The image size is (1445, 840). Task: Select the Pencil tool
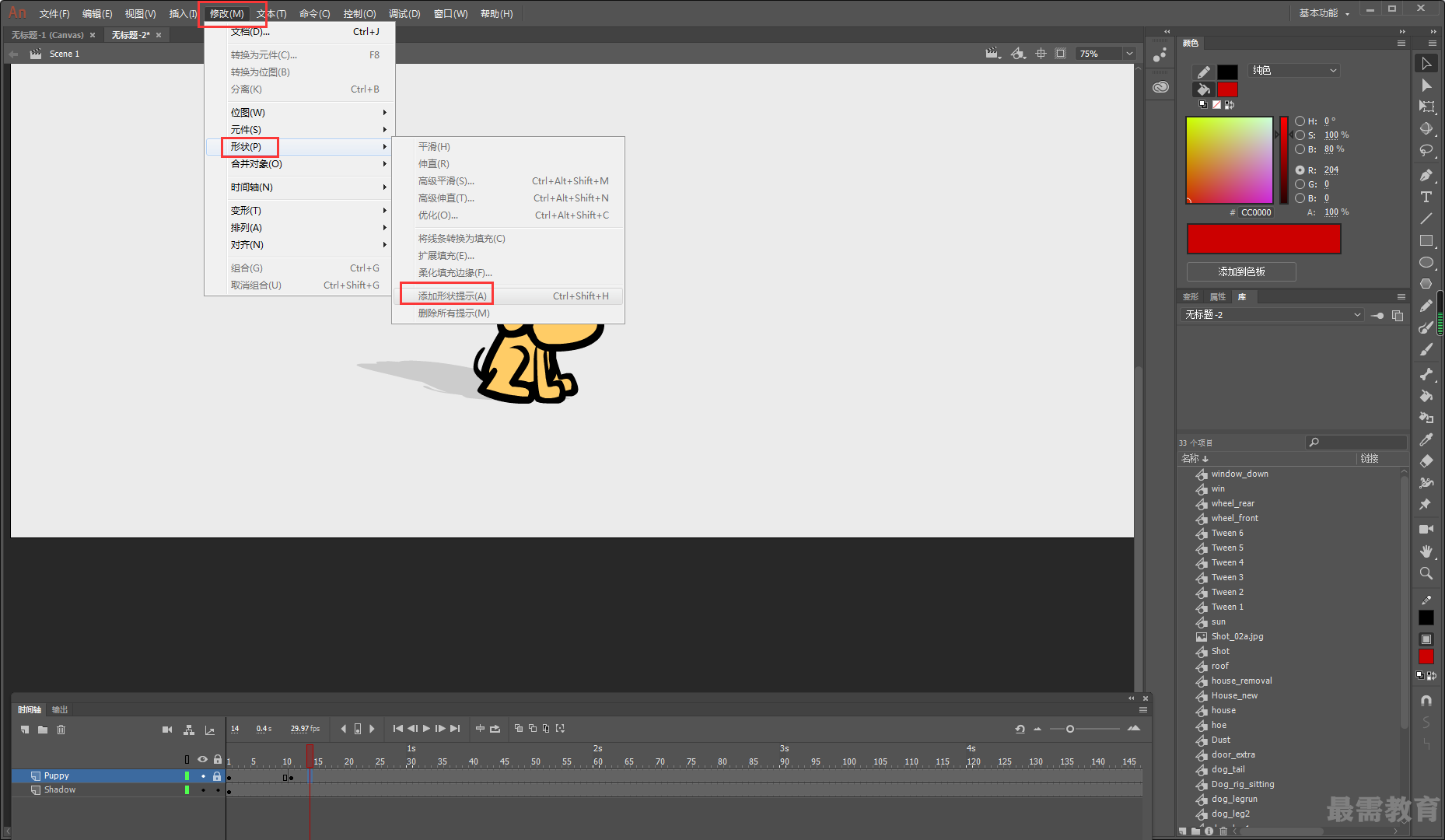[1426, 306]
